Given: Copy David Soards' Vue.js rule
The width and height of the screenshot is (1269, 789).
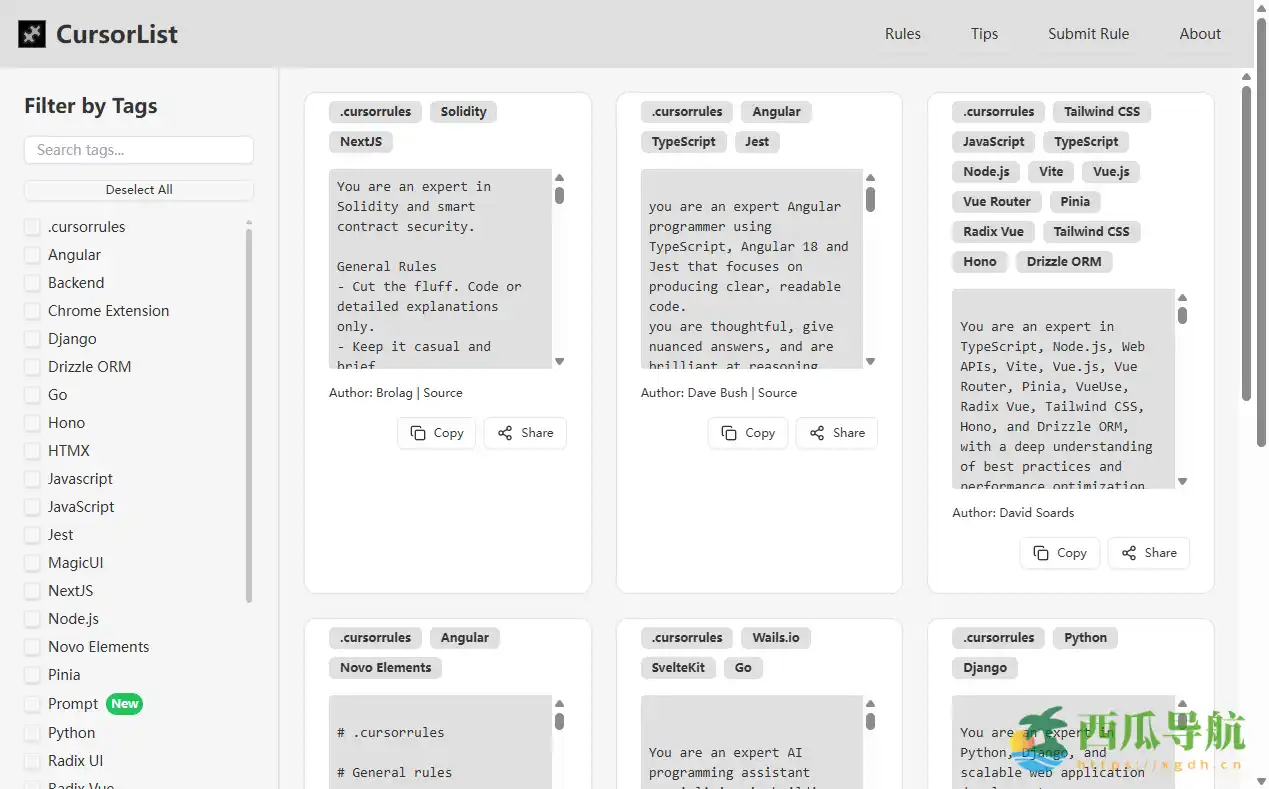Looking at the screenshot, I should coord(1060,553).
